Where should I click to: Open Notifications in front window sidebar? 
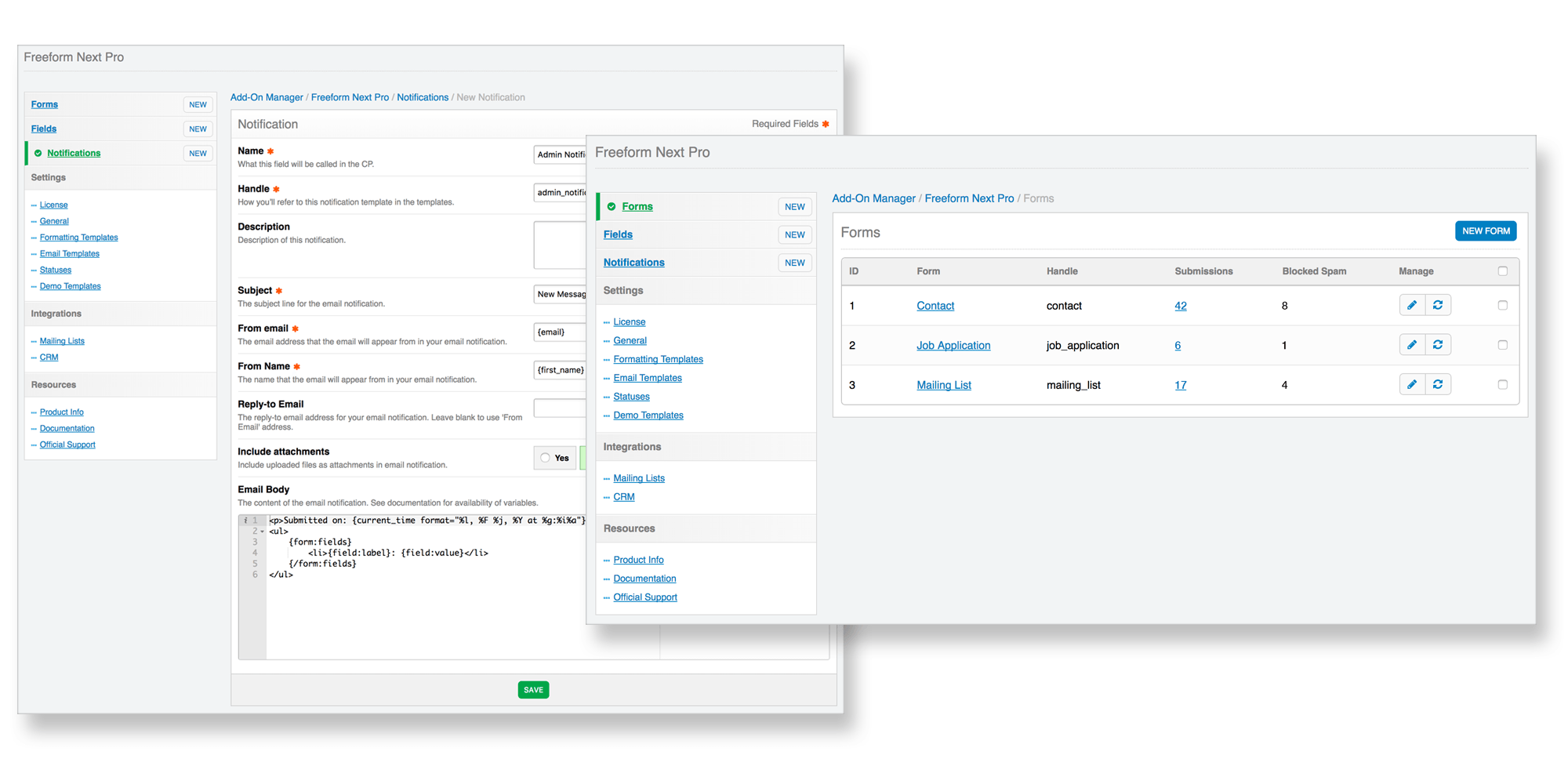click(x=633, y=263)
